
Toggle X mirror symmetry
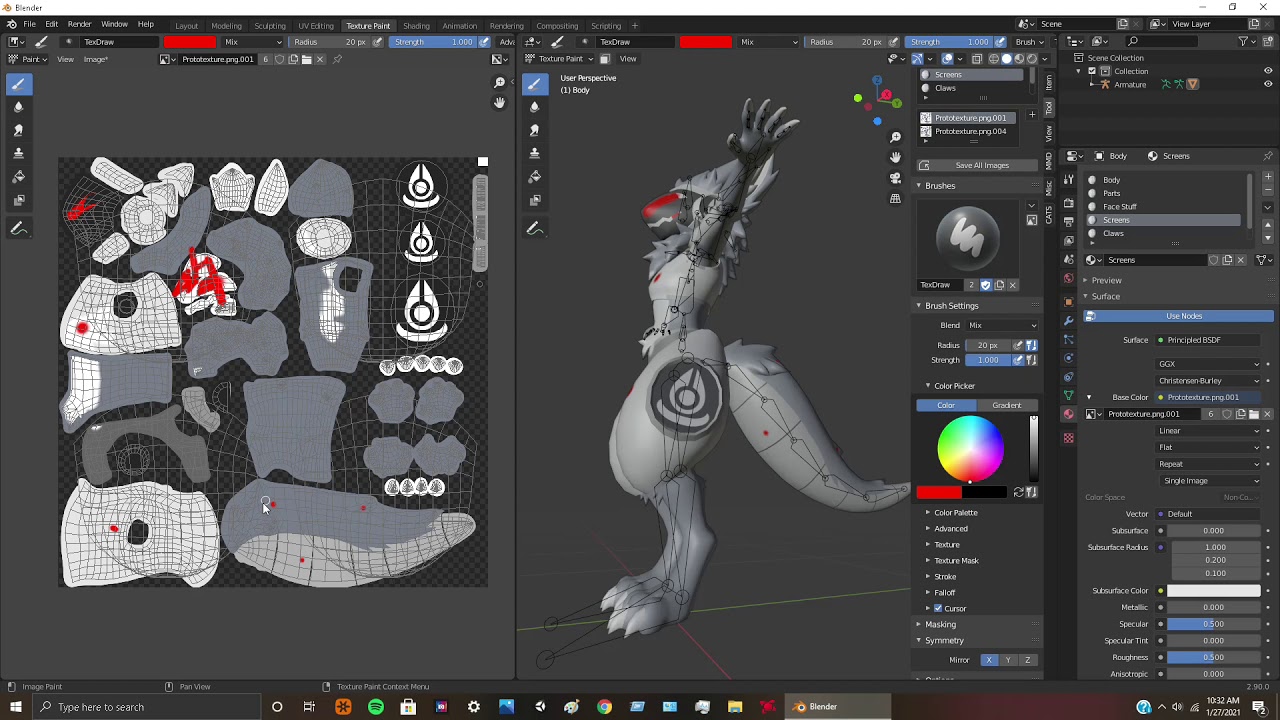[989, 660]
